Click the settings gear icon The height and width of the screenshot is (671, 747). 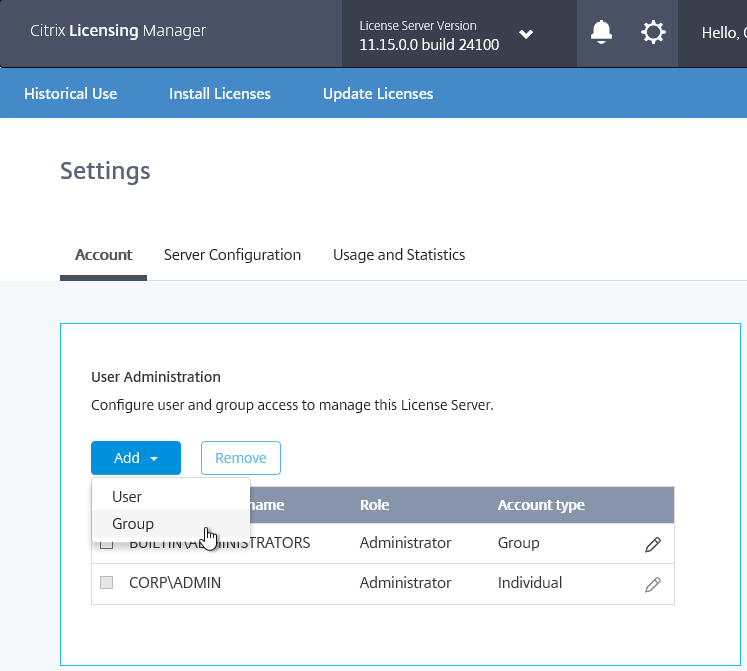[x=653, y=33]
